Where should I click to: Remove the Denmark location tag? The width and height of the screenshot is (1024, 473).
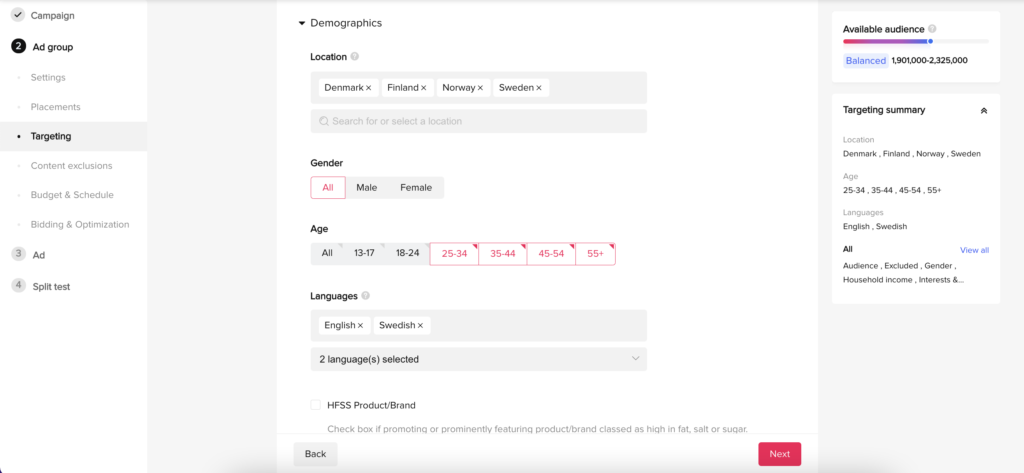coord(368,88)
